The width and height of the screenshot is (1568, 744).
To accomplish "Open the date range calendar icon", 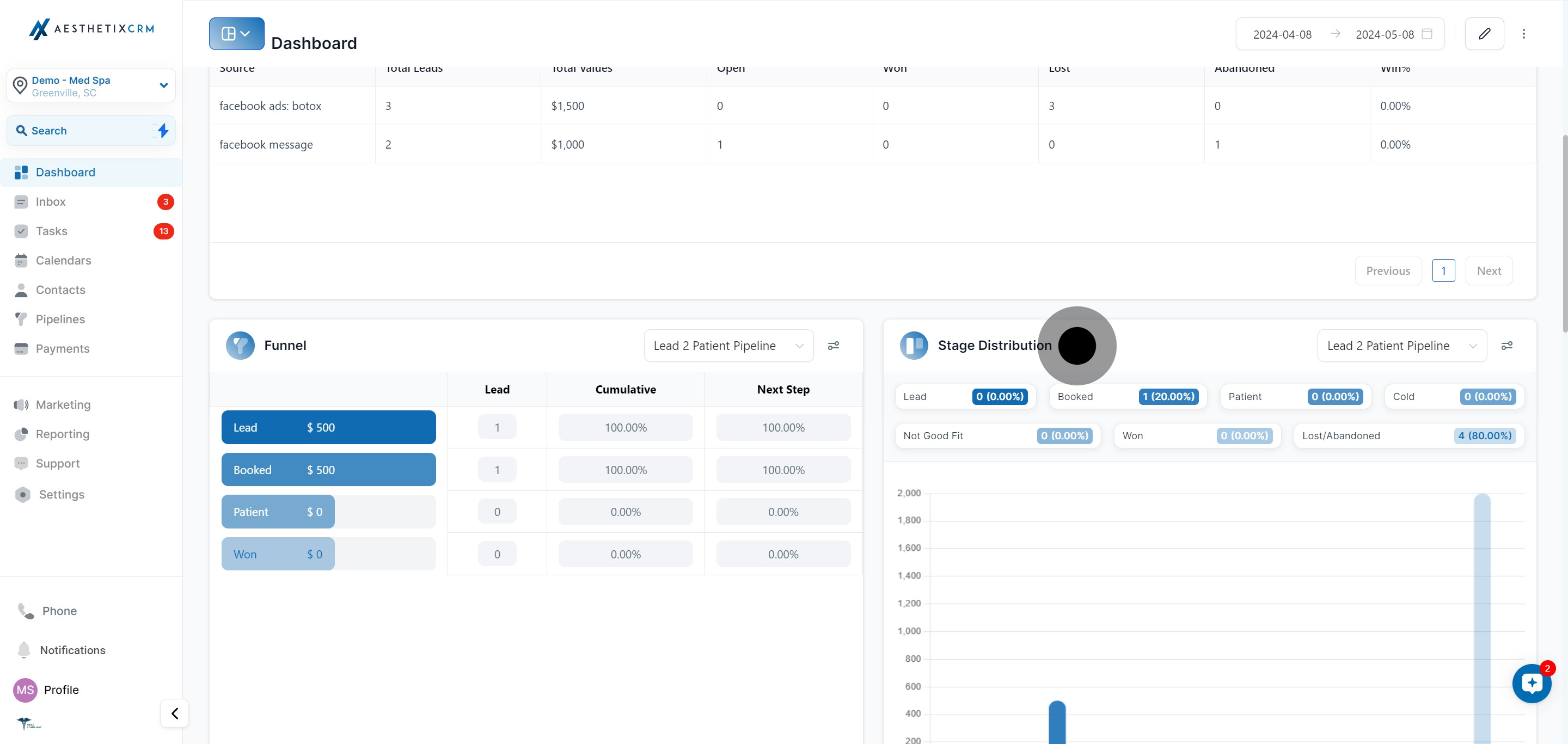I will [1427, 34].
